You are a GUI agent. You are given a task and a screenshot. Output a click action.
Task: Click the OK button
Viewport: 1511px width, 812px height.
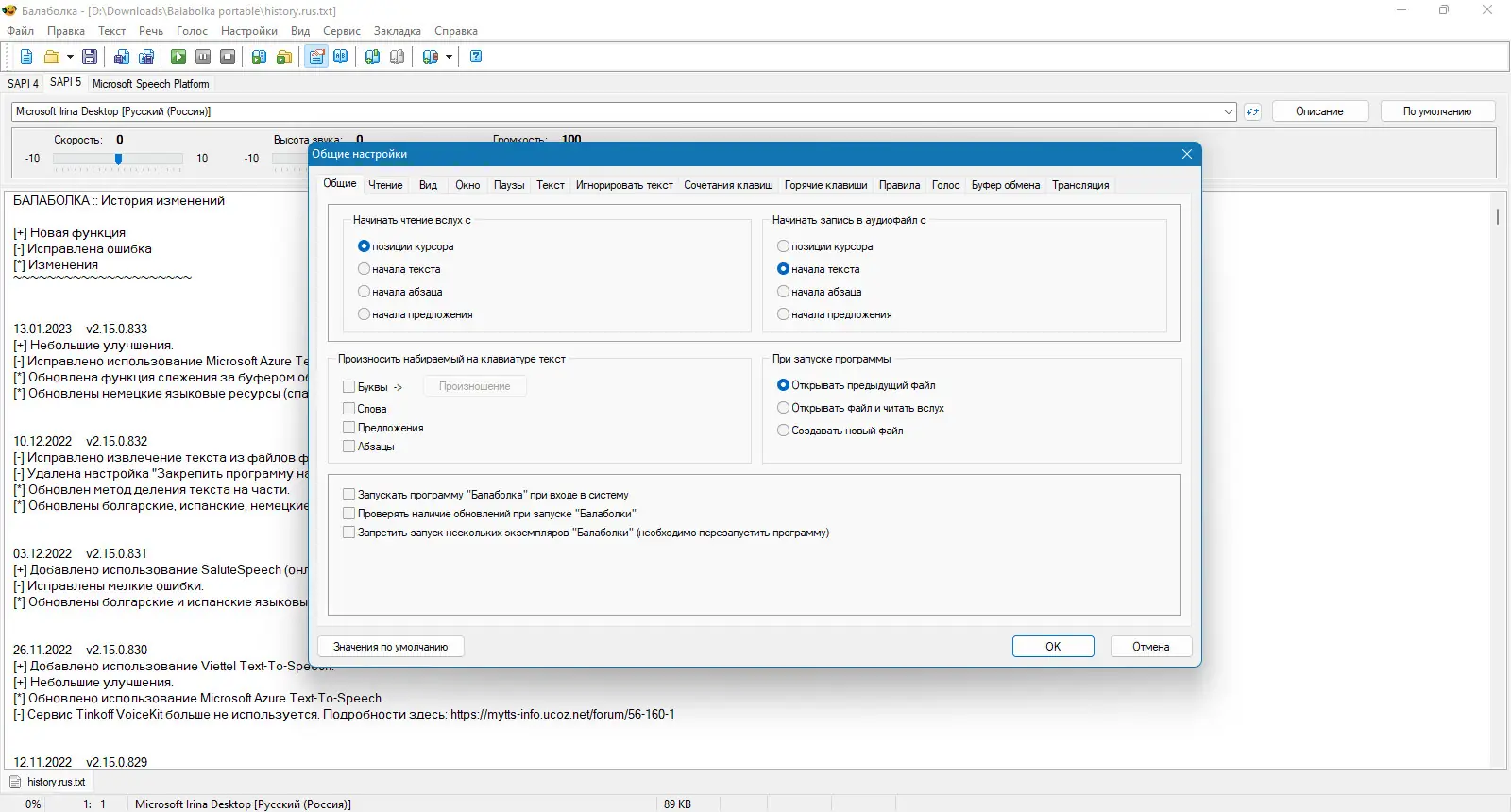tap(1053, 647)
